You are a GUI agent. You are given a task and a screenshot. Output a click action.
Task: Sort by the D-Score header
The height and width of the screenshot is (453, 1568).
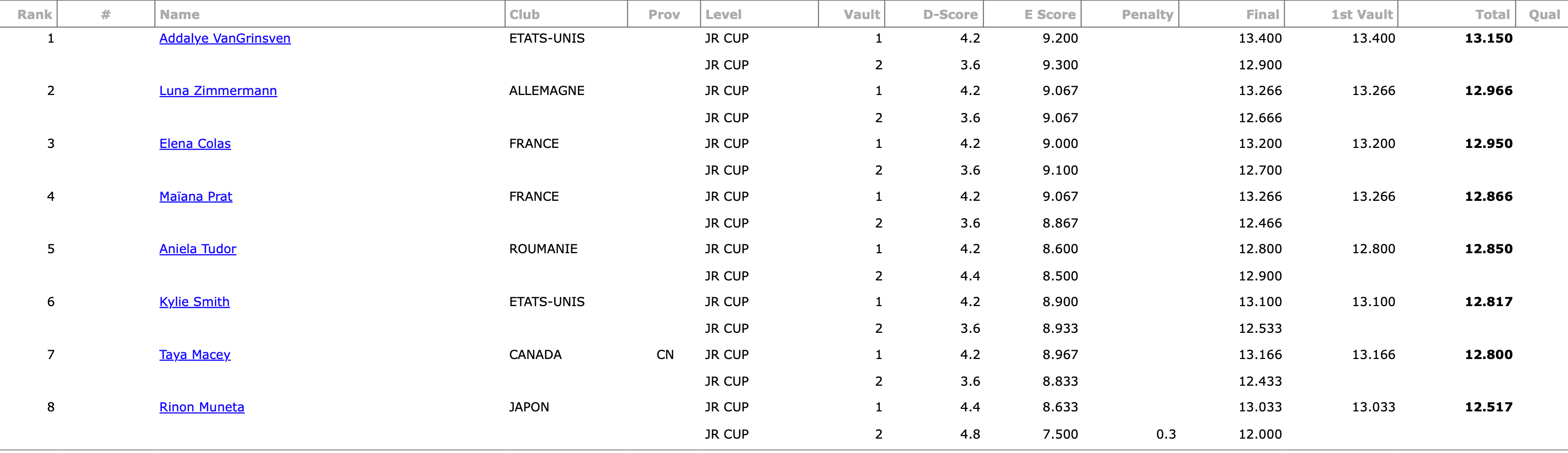point(950,14)
